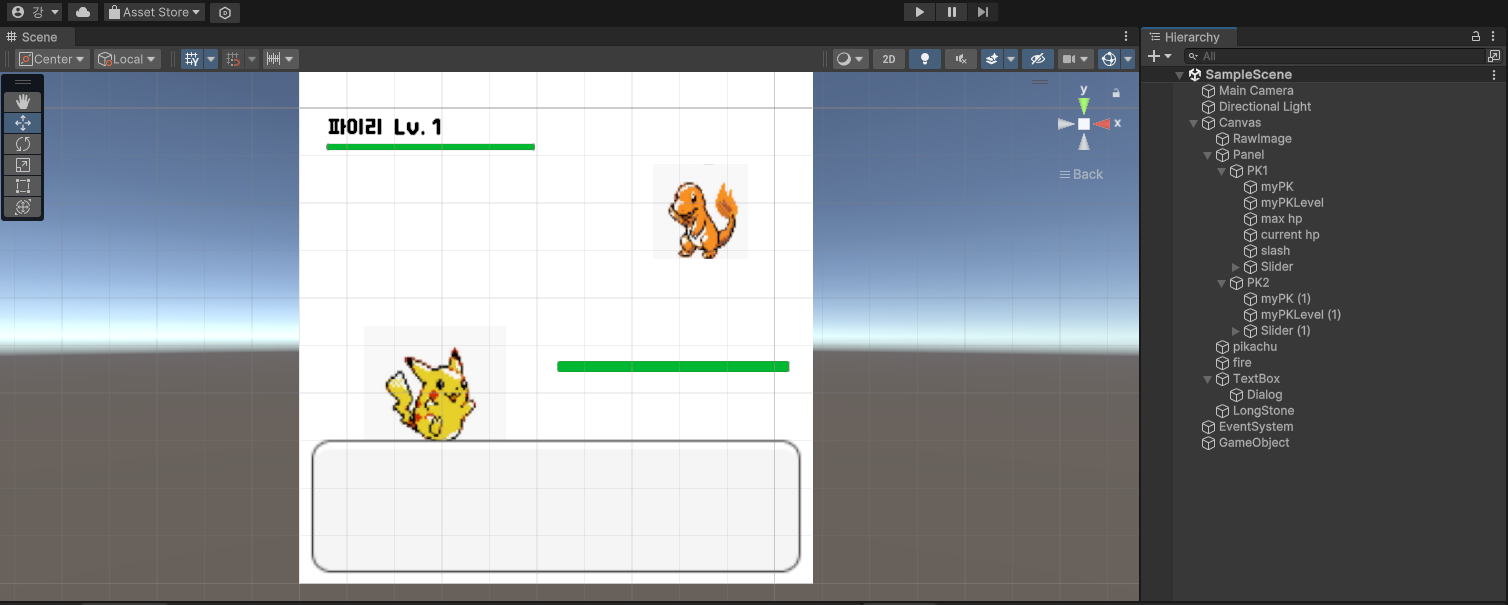Screen dimensions: 1508x605
Task: Open the grid visibility options arrow
Action: click(211, 59)
